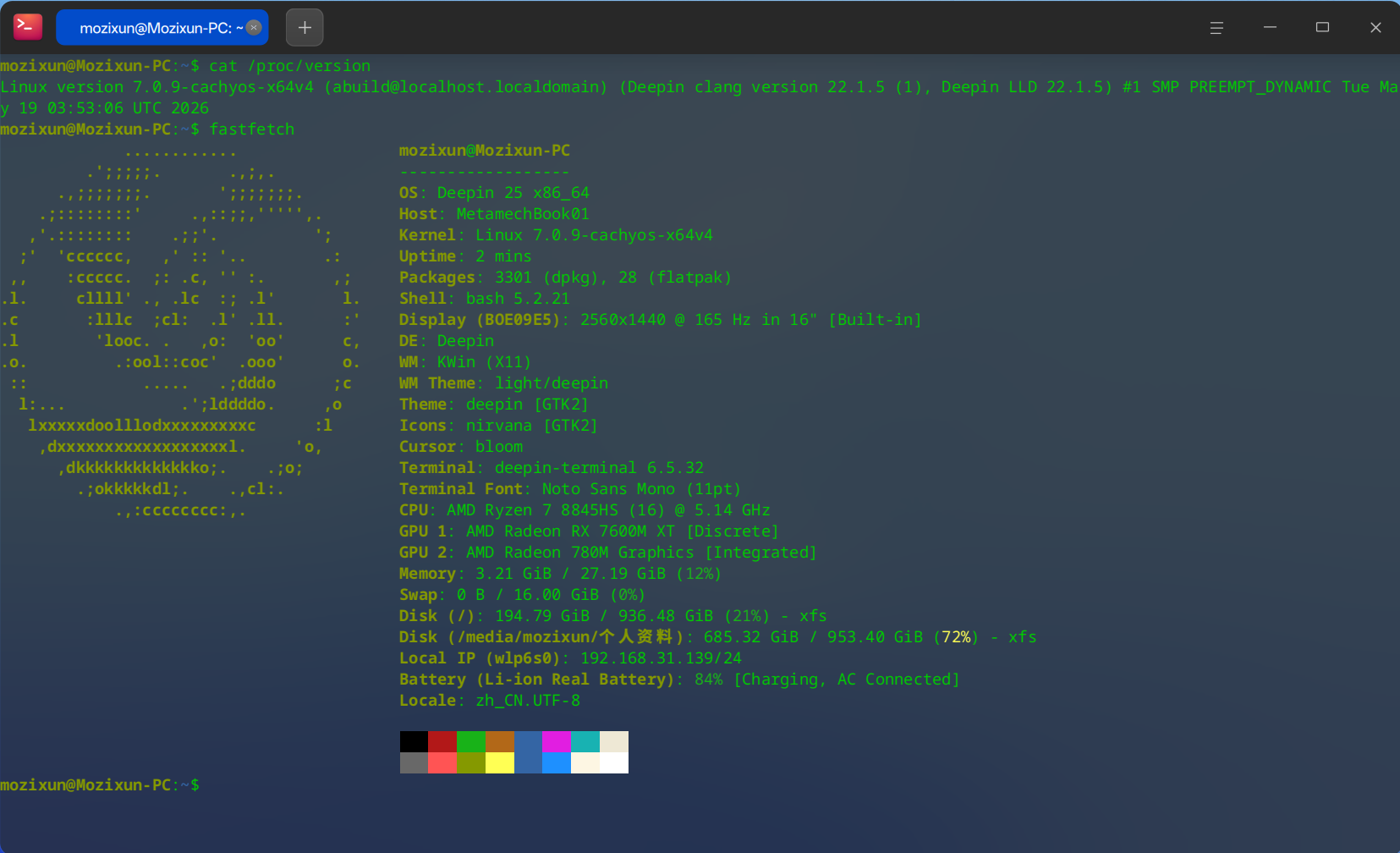Viewport: 1400px width, 853px height.
Task: Click the teal color block
Action: click(585, 742)
